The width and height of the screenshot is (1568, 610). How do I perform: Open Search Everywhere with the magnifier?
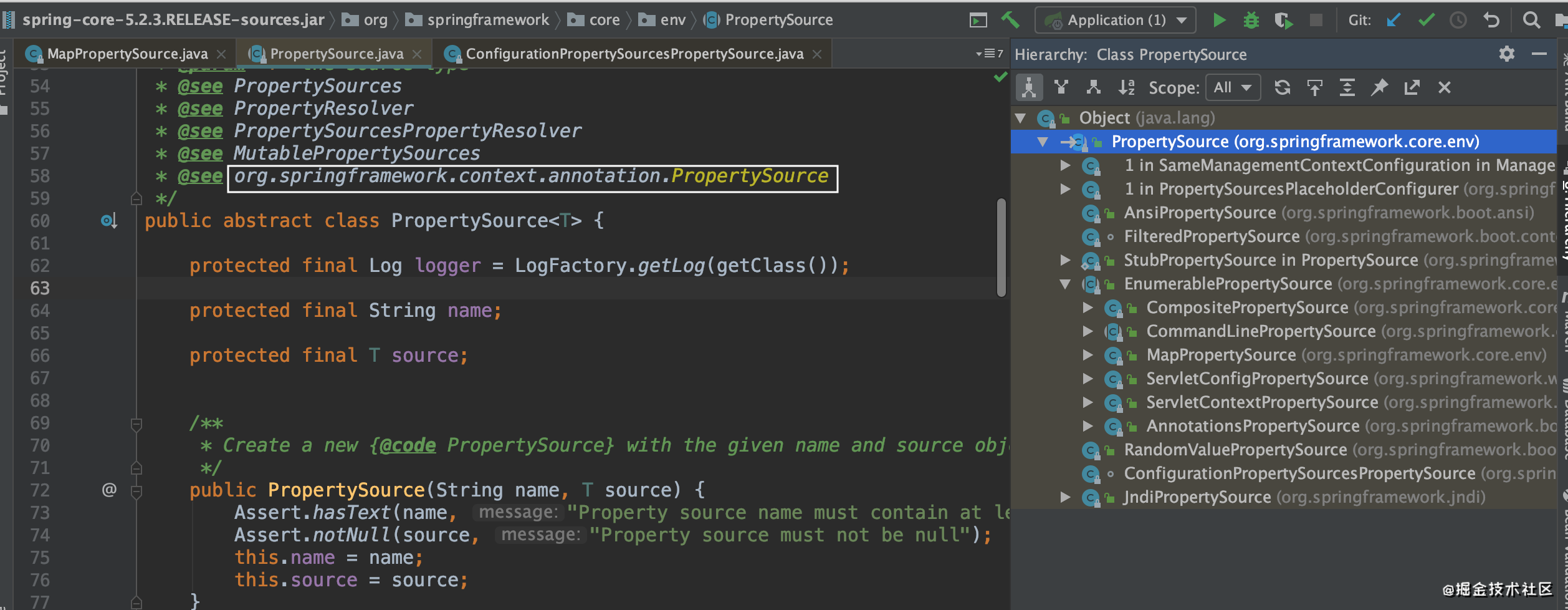click(x=1531, y=19)
